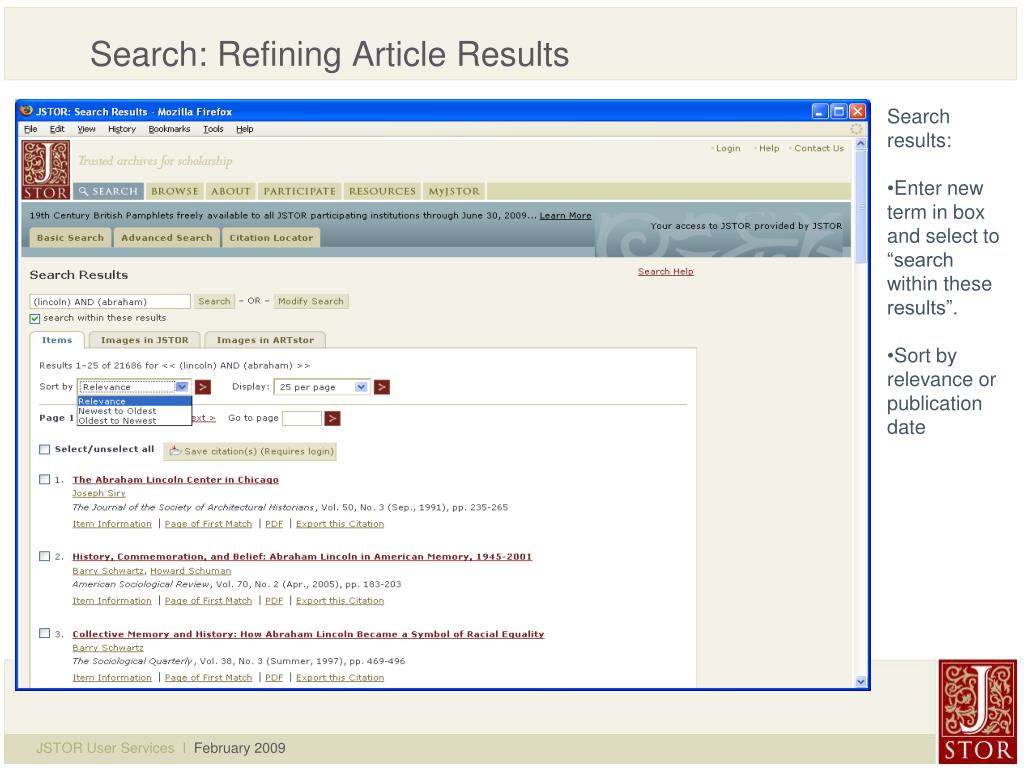1024x768 pixels.
Task: Open the BROWSE navigation tab
Action: pos(174,191)
